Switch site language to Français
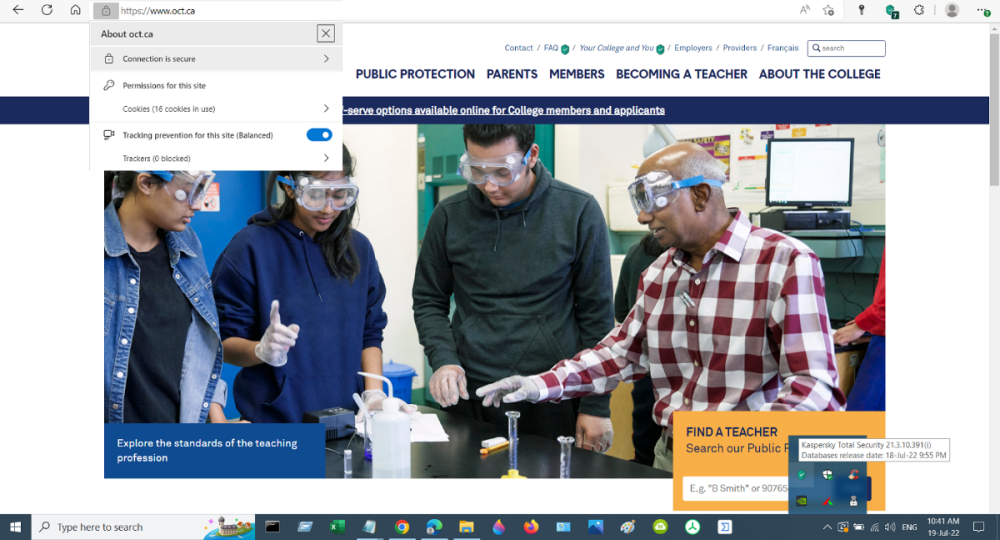Image resolution: width=1000 pixels, height=540 pixels. tap(783, 48)
